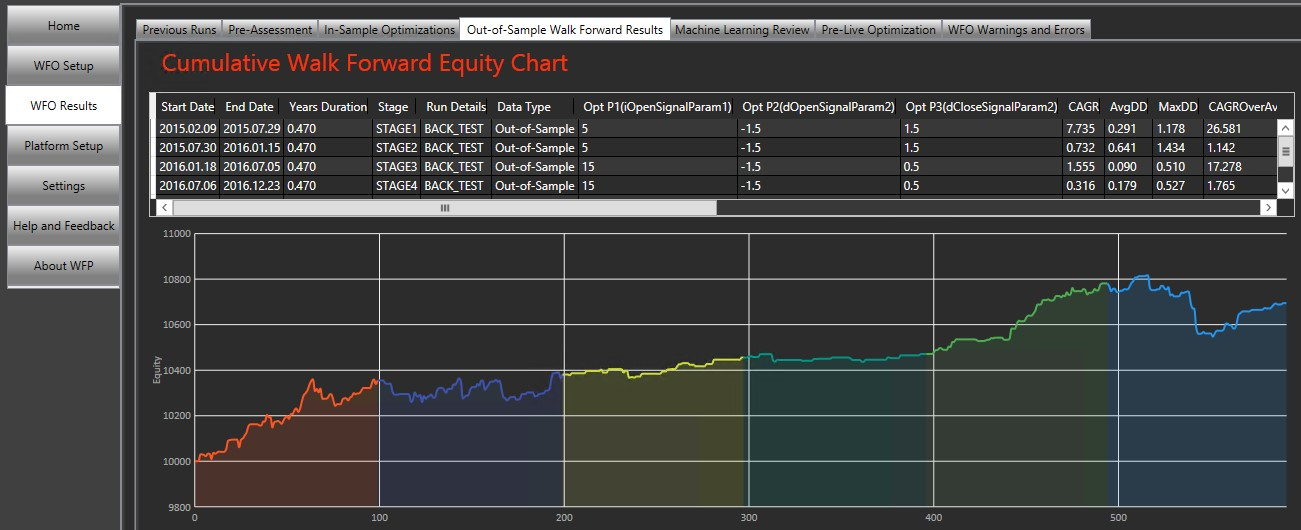The width and height of the screenshot is (1301, 530).
Task: Click the horizontal scrollbar left arrow
Action: (x=165, y=207)
